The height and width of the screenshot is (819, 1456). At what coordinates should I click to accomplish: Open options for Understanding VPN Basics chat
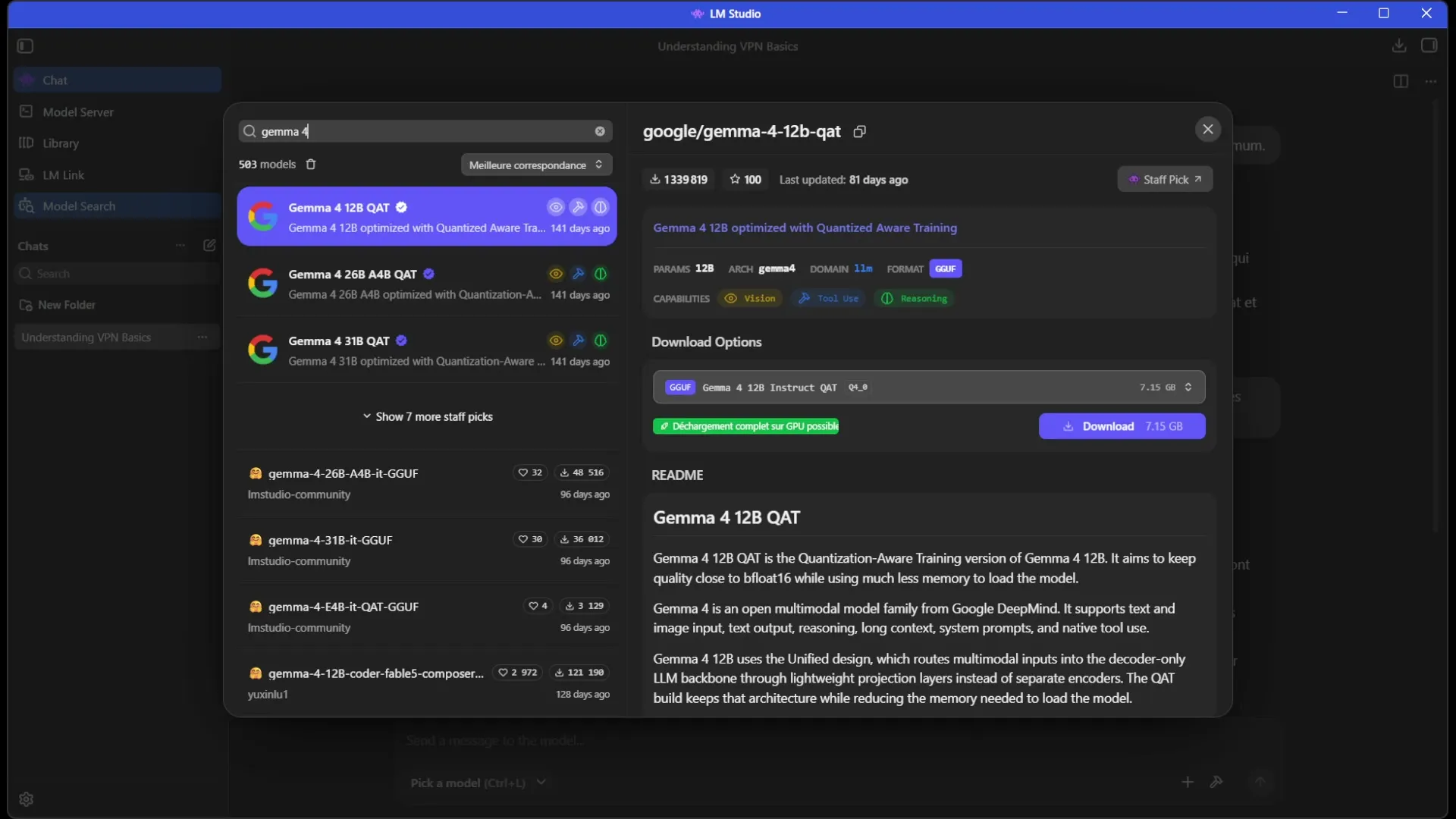coord(202,337)
